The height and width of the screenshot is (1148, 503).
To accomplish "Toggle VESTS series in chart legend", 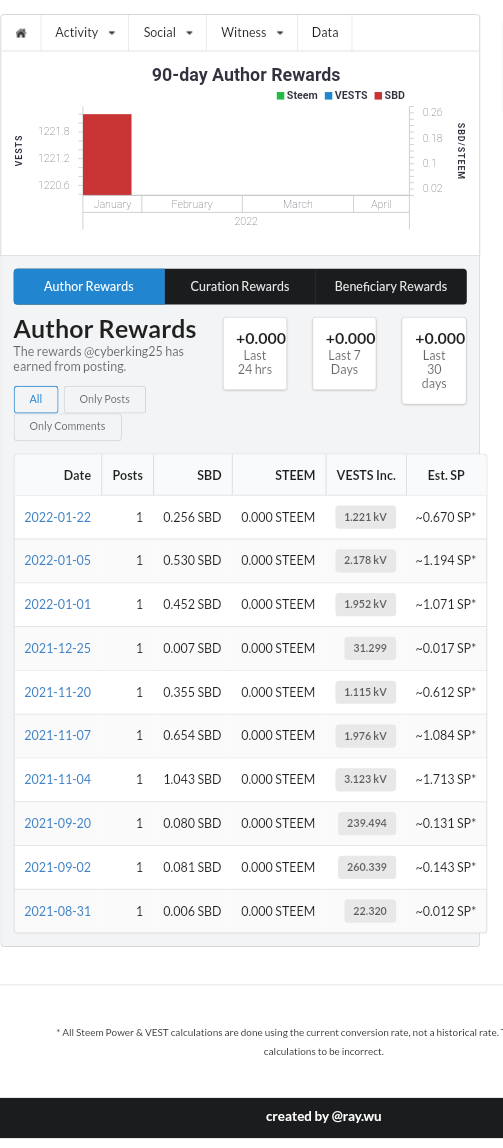I will click(346, 95).
